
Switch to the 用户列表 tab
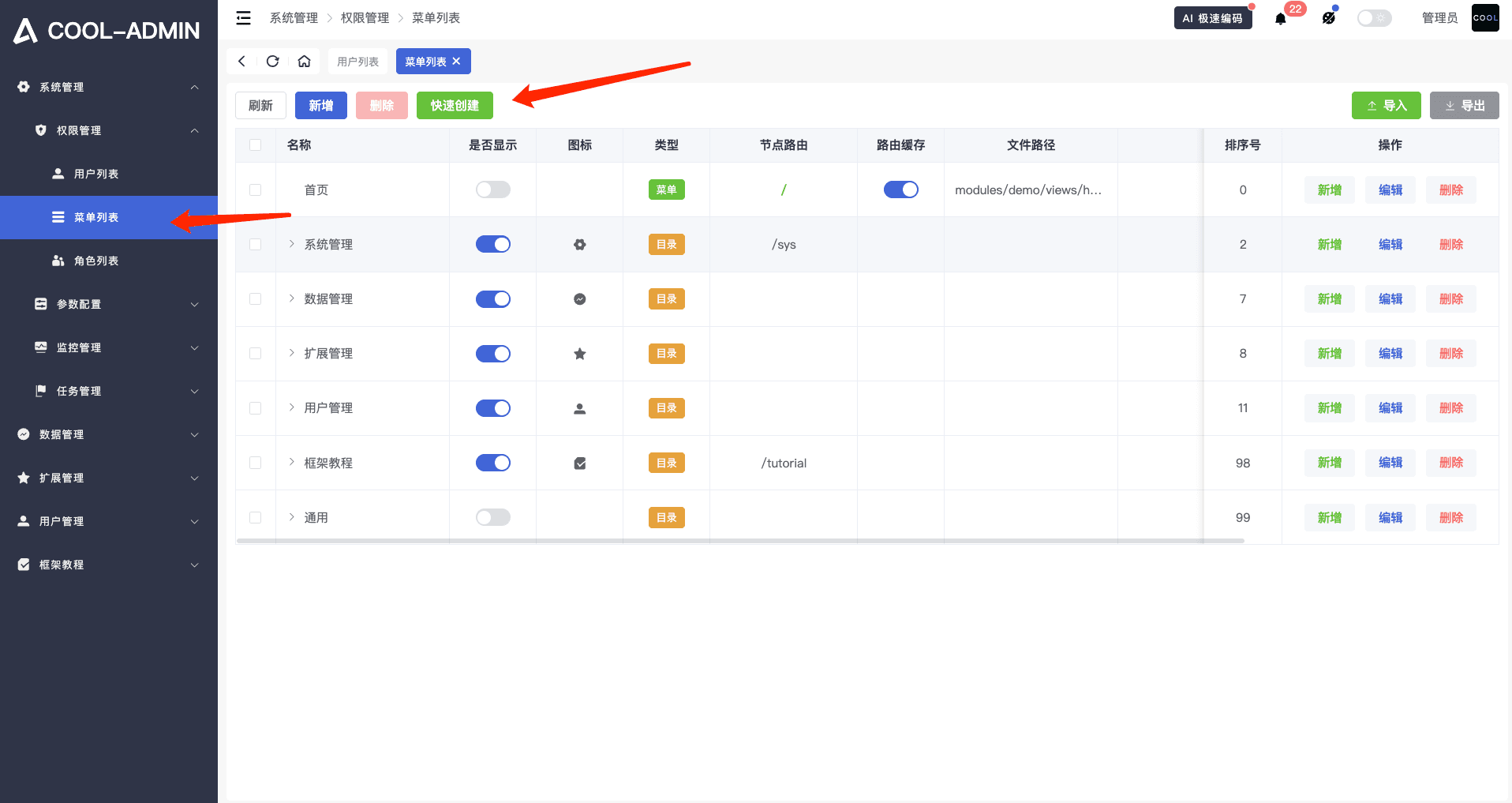[357, 62]
